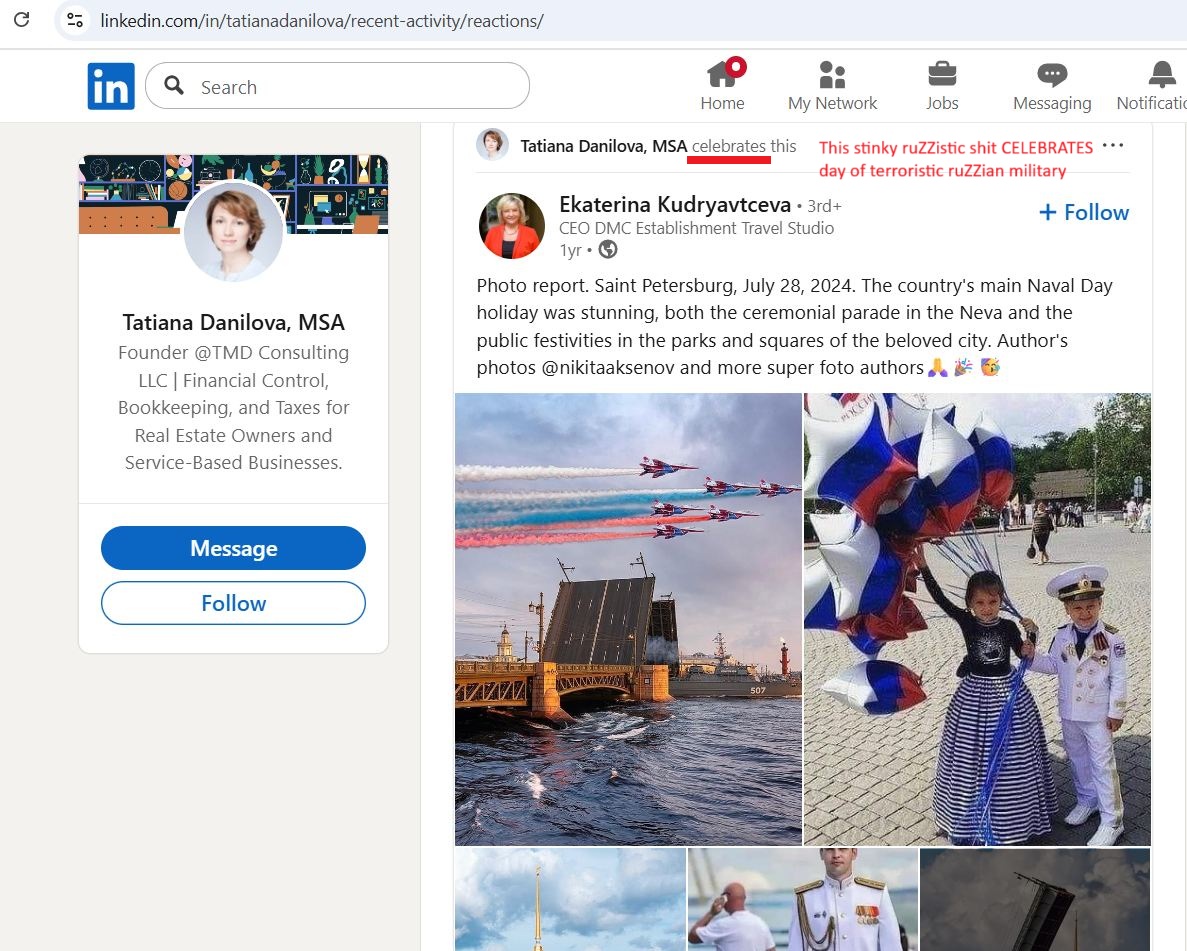Open the children with balloons photo
The image size is (1187, 951).
point(977,619)
